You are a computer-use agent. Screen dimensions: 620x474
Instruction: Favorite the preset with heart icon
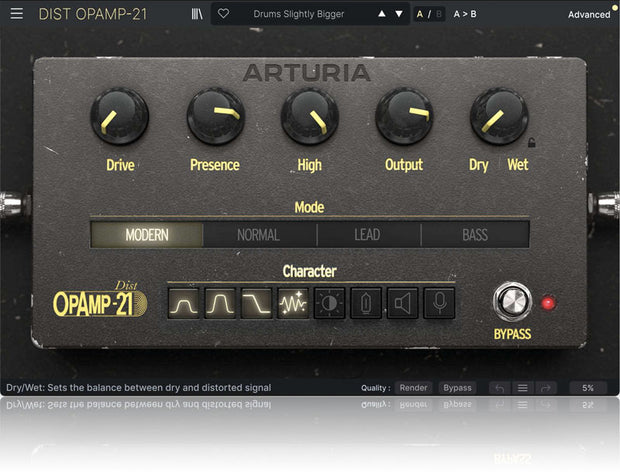(223, 14)
